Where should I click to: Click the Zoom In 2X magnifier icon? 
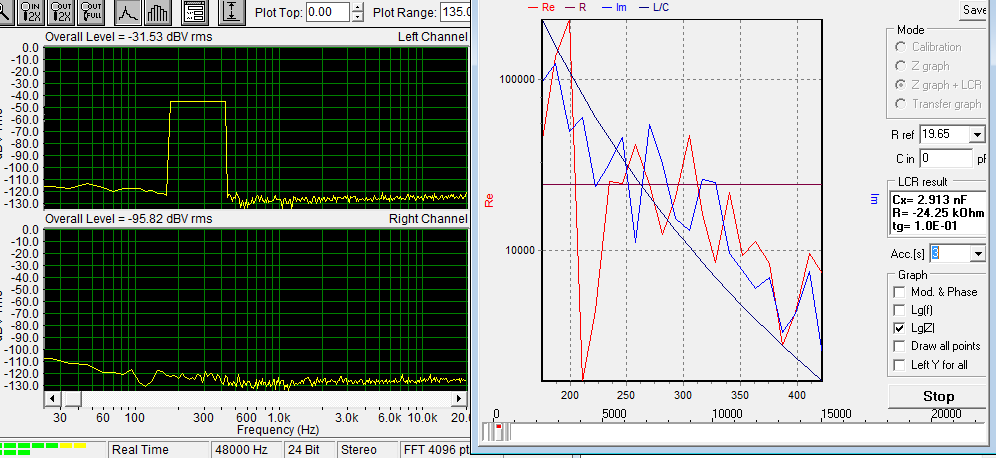(x=29, y=12)
